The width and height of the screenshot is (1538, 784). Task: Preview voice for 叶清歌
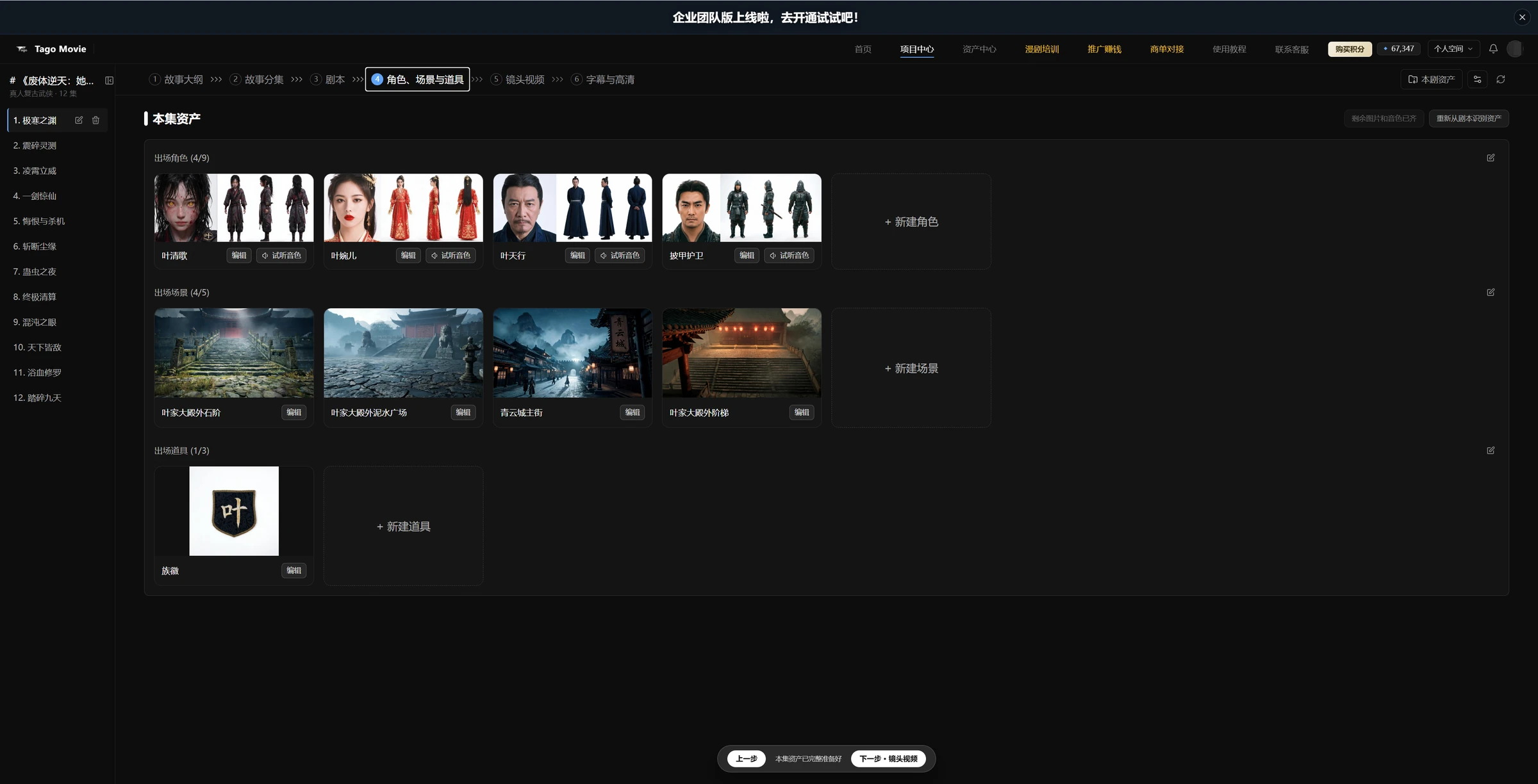pos(281,256)
